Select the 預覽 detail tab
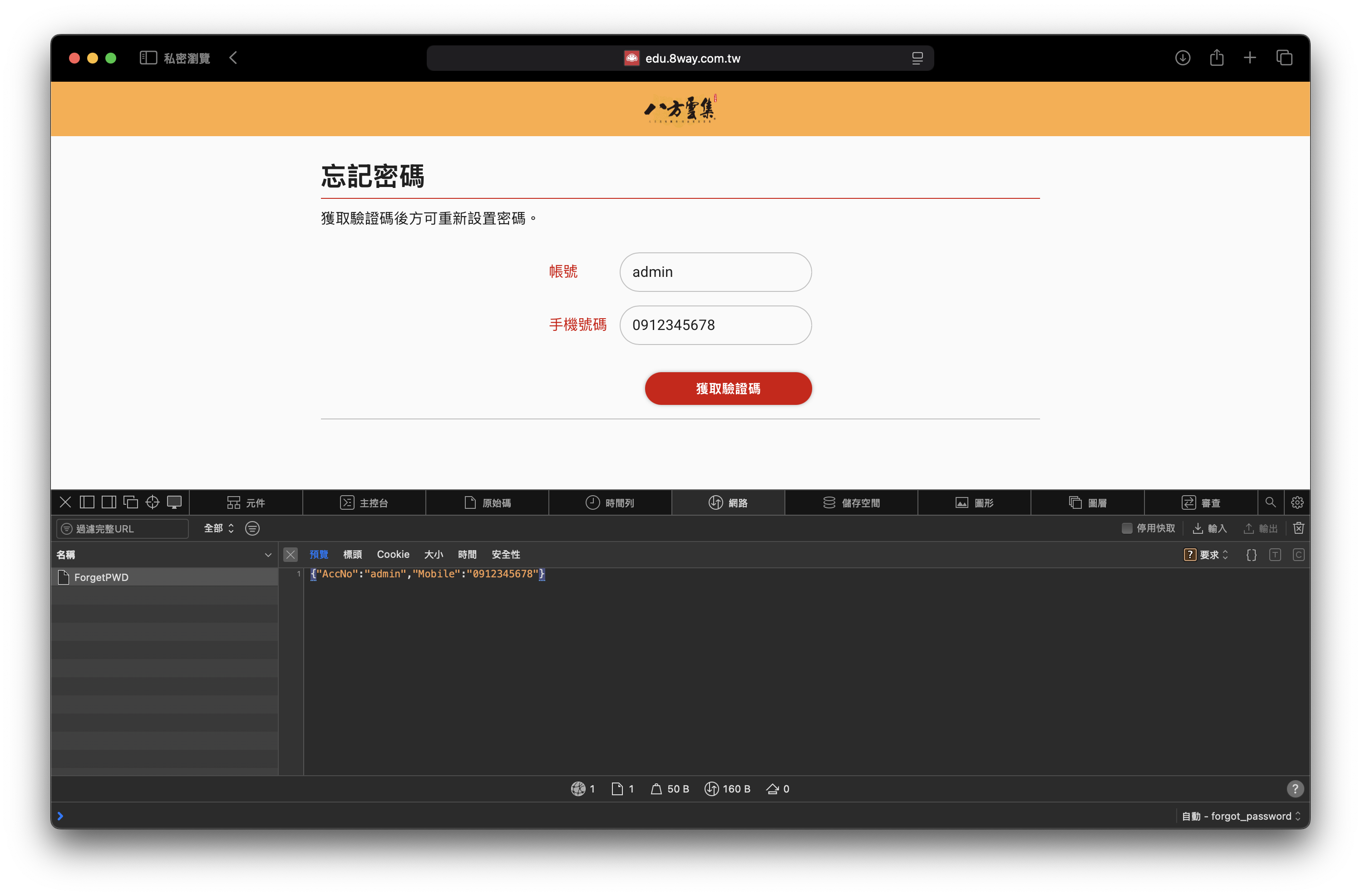Viewport: 1361px width, 896px height. [319, 554]
